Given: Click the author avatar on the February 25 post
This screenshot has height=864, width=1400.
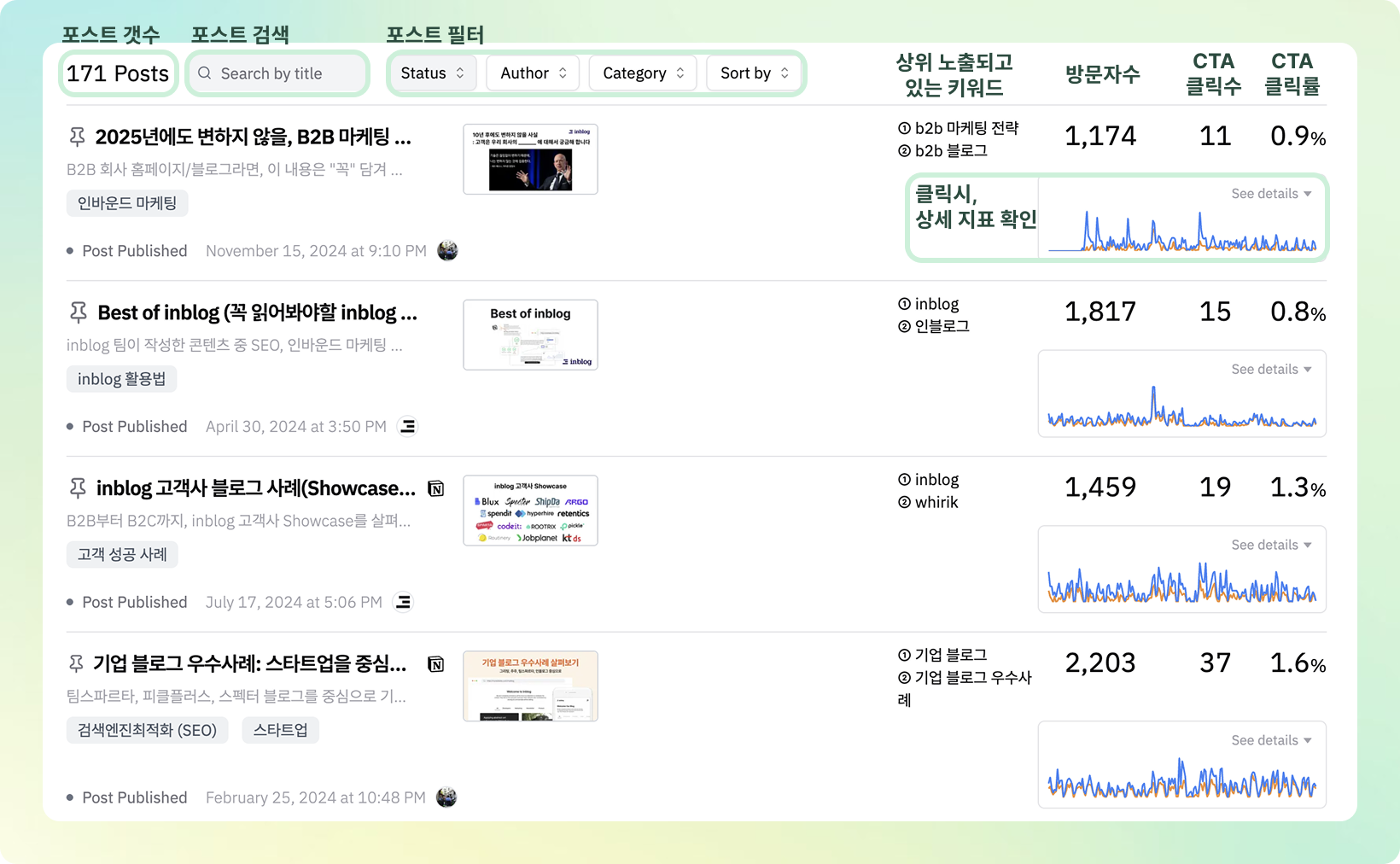Looking at the screenshot, I should click(x=446, y=797).
